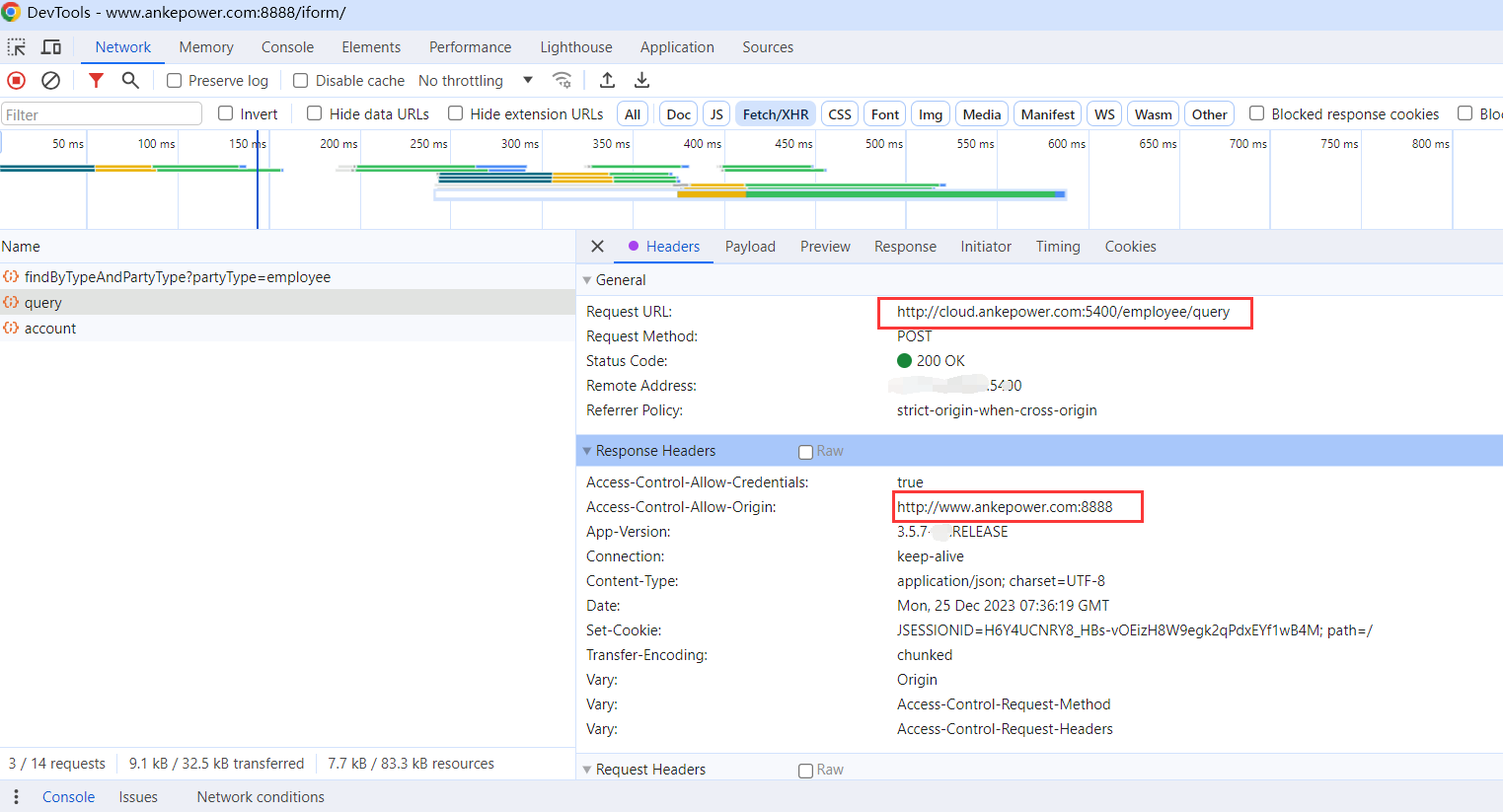Click the blue timeline marker line
Image resolution: width=1503 pixels, height=812 pixels.
tap(258, 187)
